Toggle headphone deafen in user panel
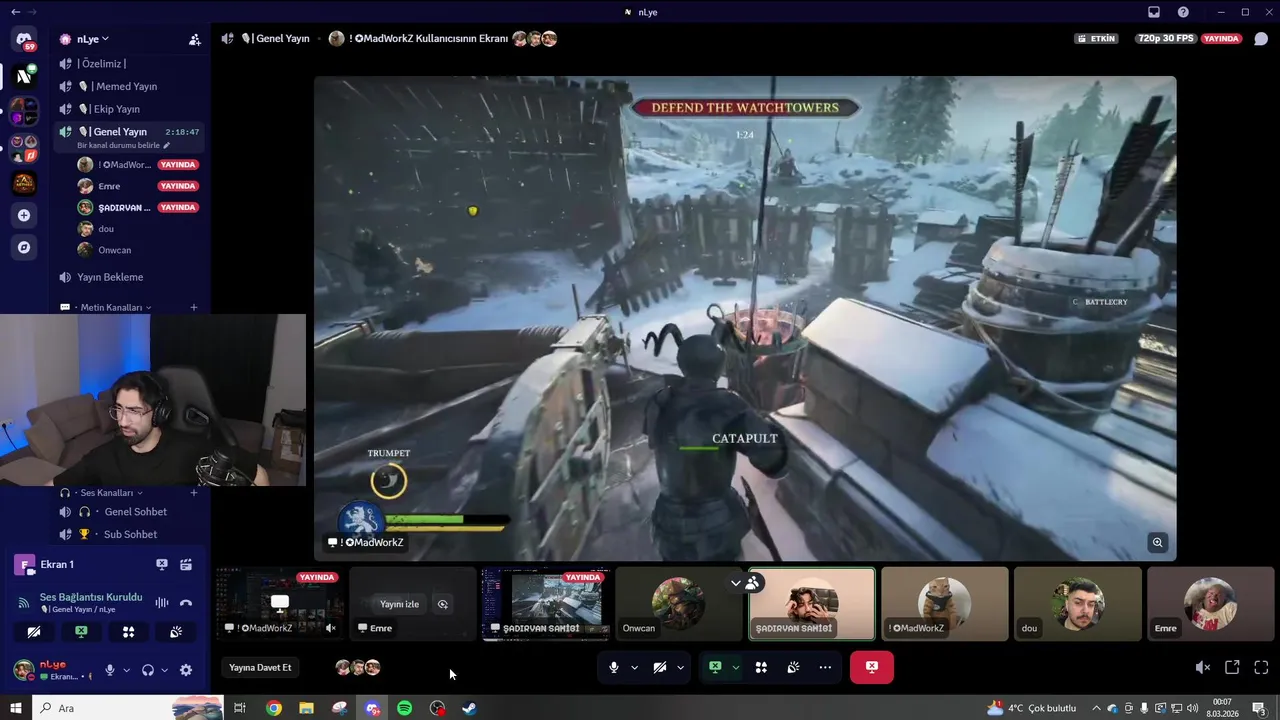The width and height of the screenshot is (1280, 720). click(x=148, y=671)
